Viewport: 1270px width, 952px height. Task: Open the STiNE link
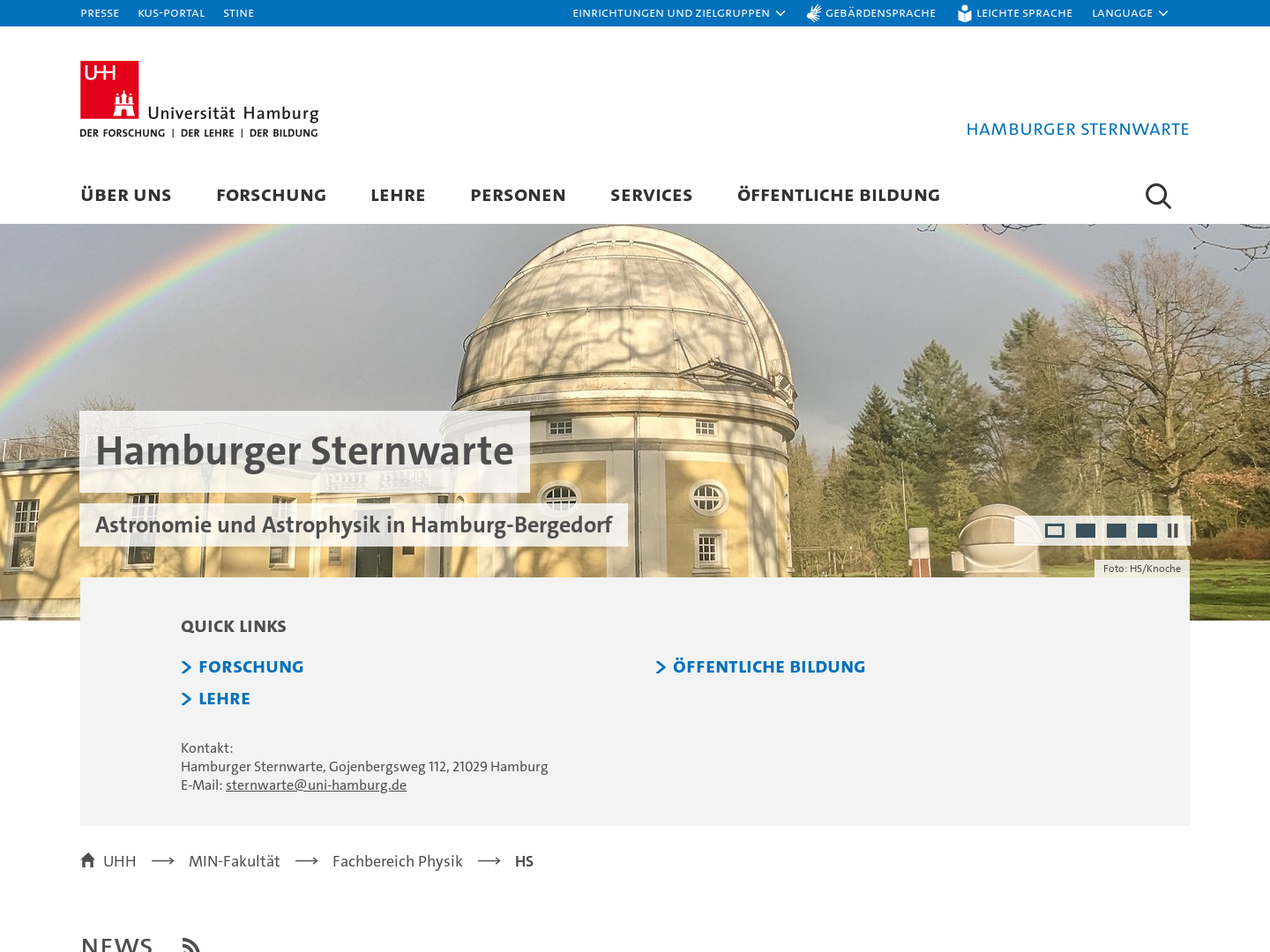[238, 13]
